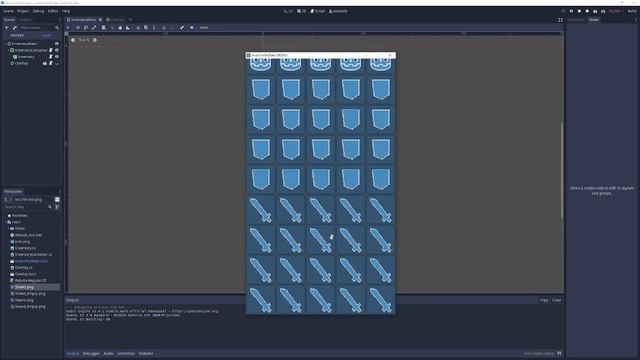This screenshot has width=640, height=360.
Task: Choose the Rotate Mode tool
Action: (86, 28)
